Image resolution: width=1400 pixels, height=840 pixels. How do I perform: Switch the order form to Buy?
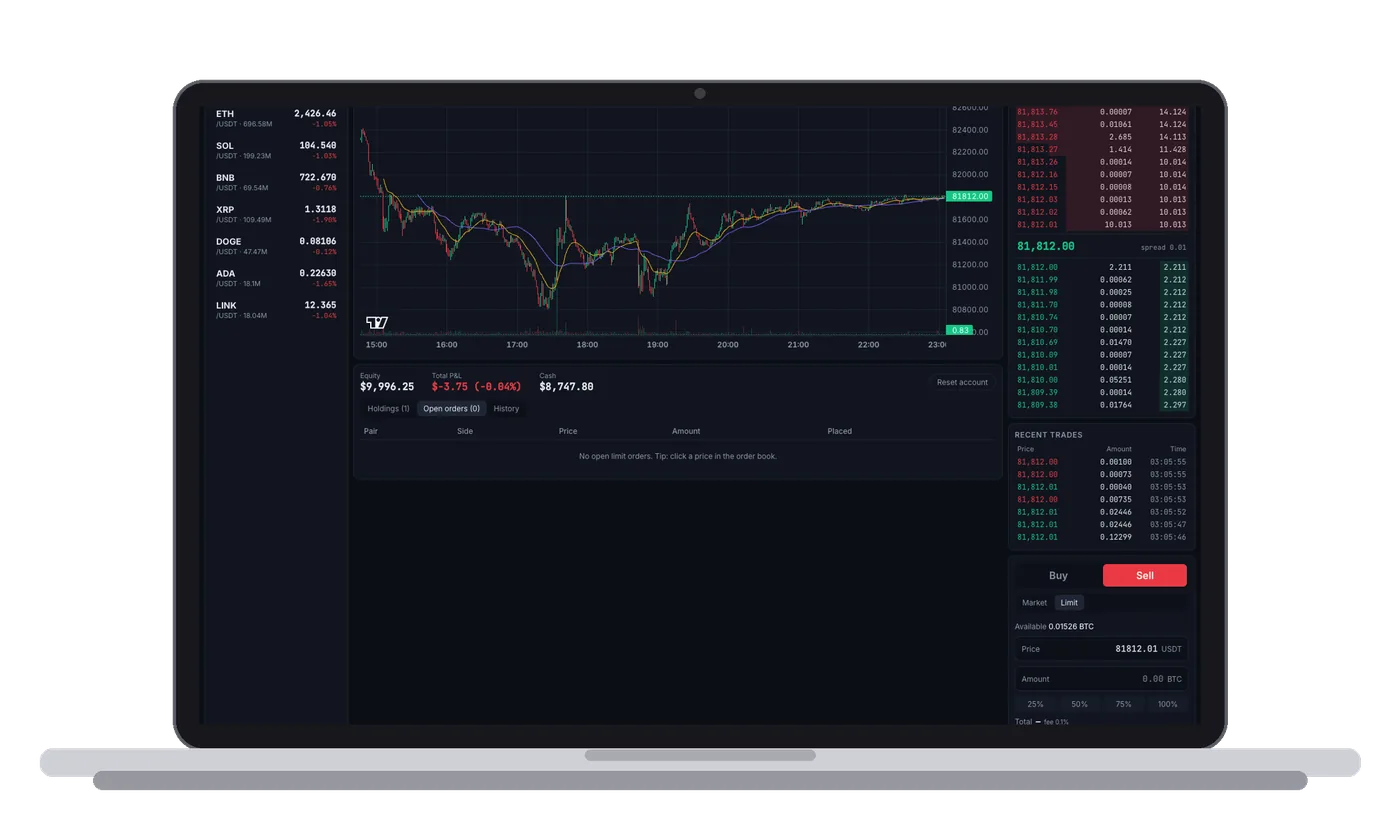[x=1058, y=575]
